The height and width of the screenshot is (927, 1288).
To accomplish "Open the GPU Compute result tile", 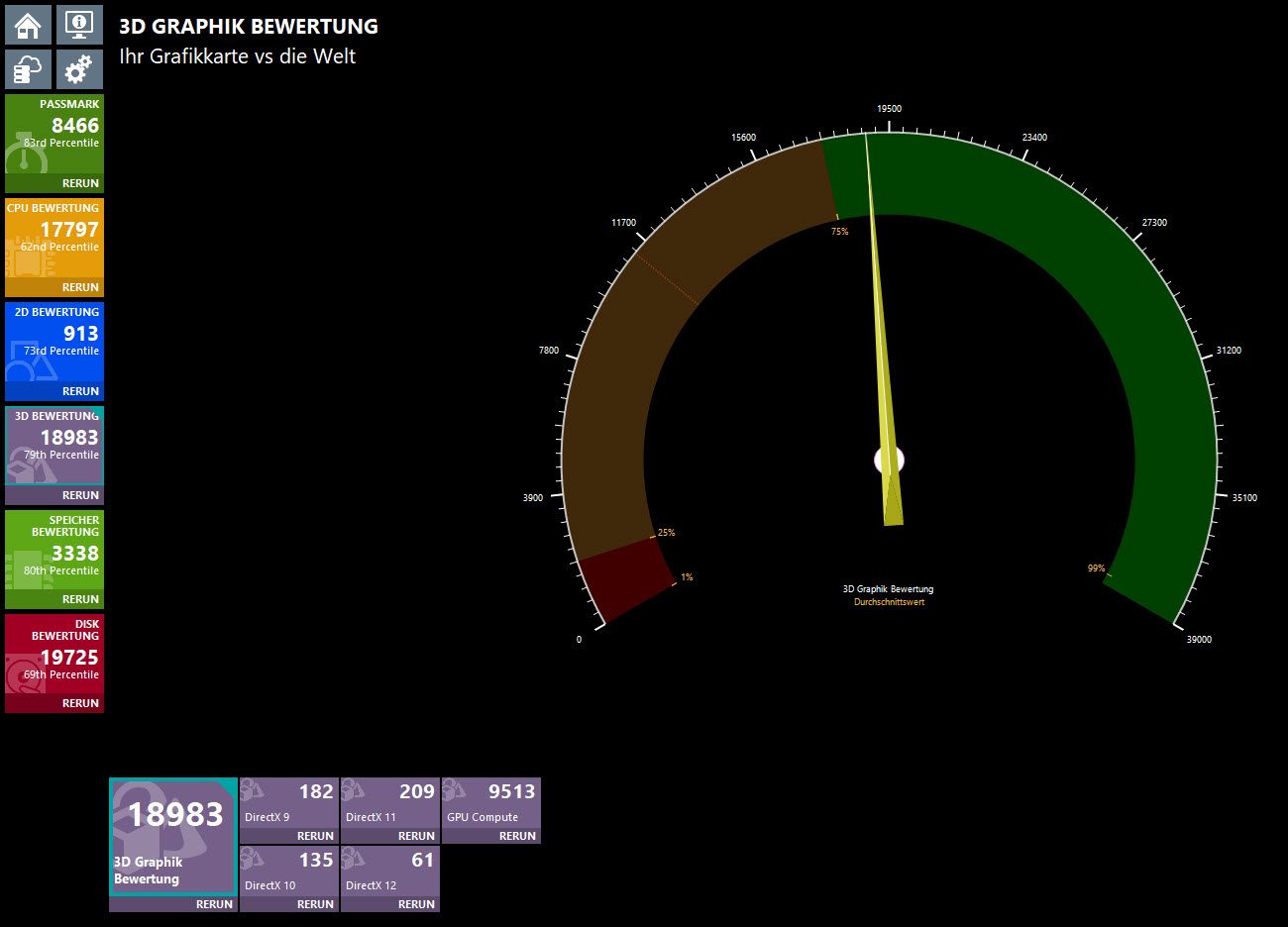I will click(x=491, y=803).
